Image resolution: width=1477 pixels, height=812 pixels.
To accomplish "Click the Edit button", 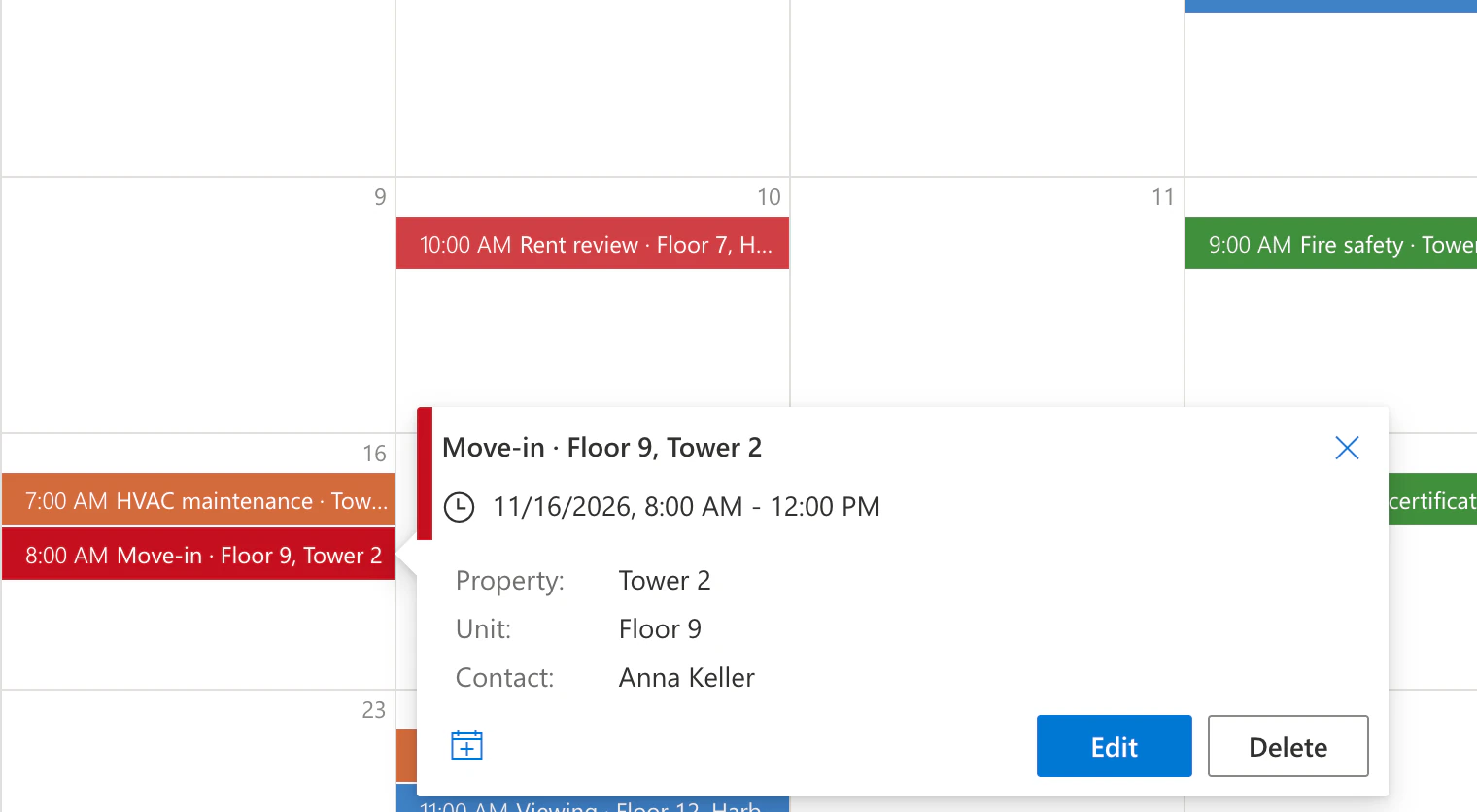I will click(x=1115, y=746).
